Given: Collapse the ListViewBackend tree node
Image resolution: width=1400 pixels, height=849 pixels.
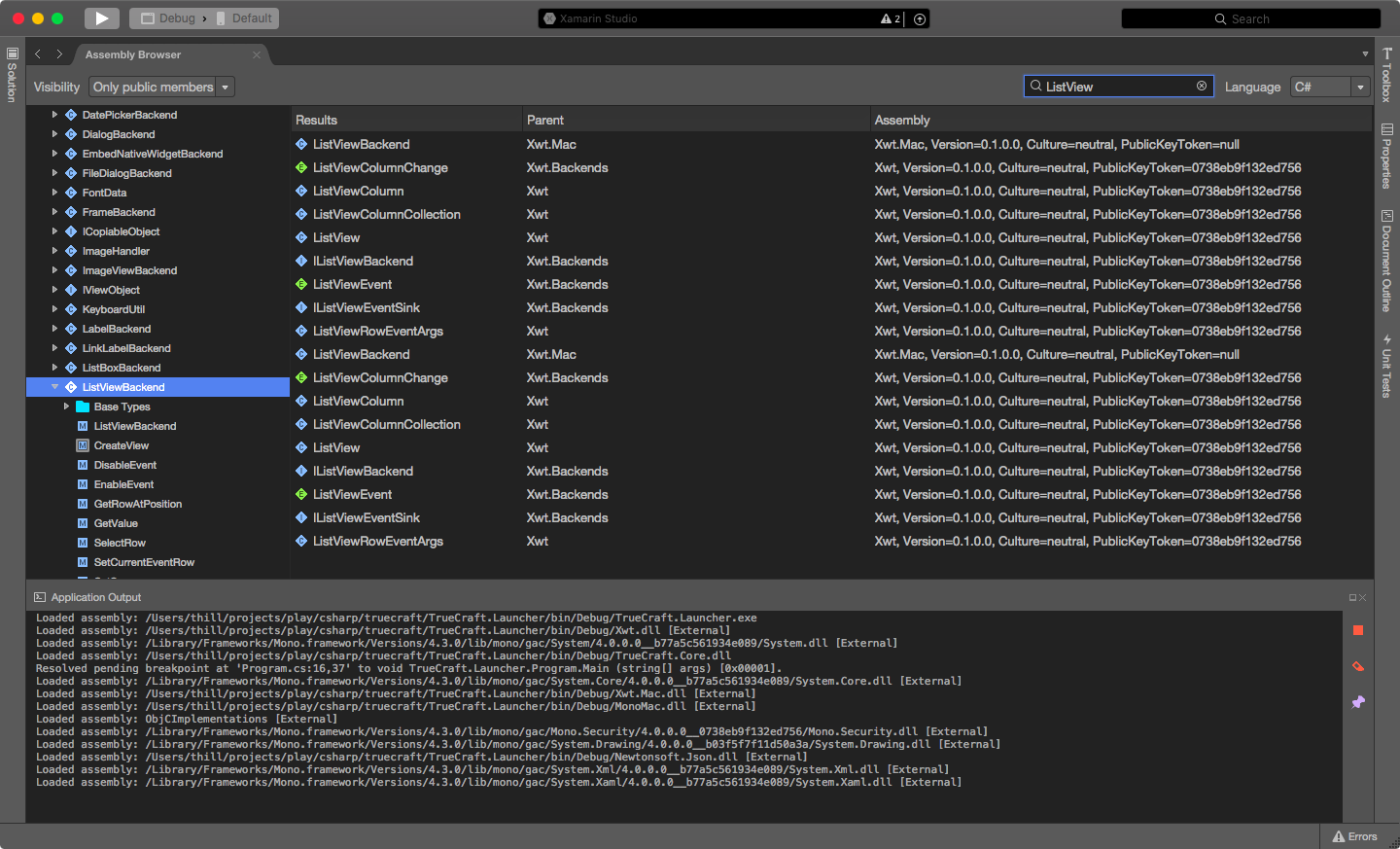Looking at the screenshot, I should point(54,387).
